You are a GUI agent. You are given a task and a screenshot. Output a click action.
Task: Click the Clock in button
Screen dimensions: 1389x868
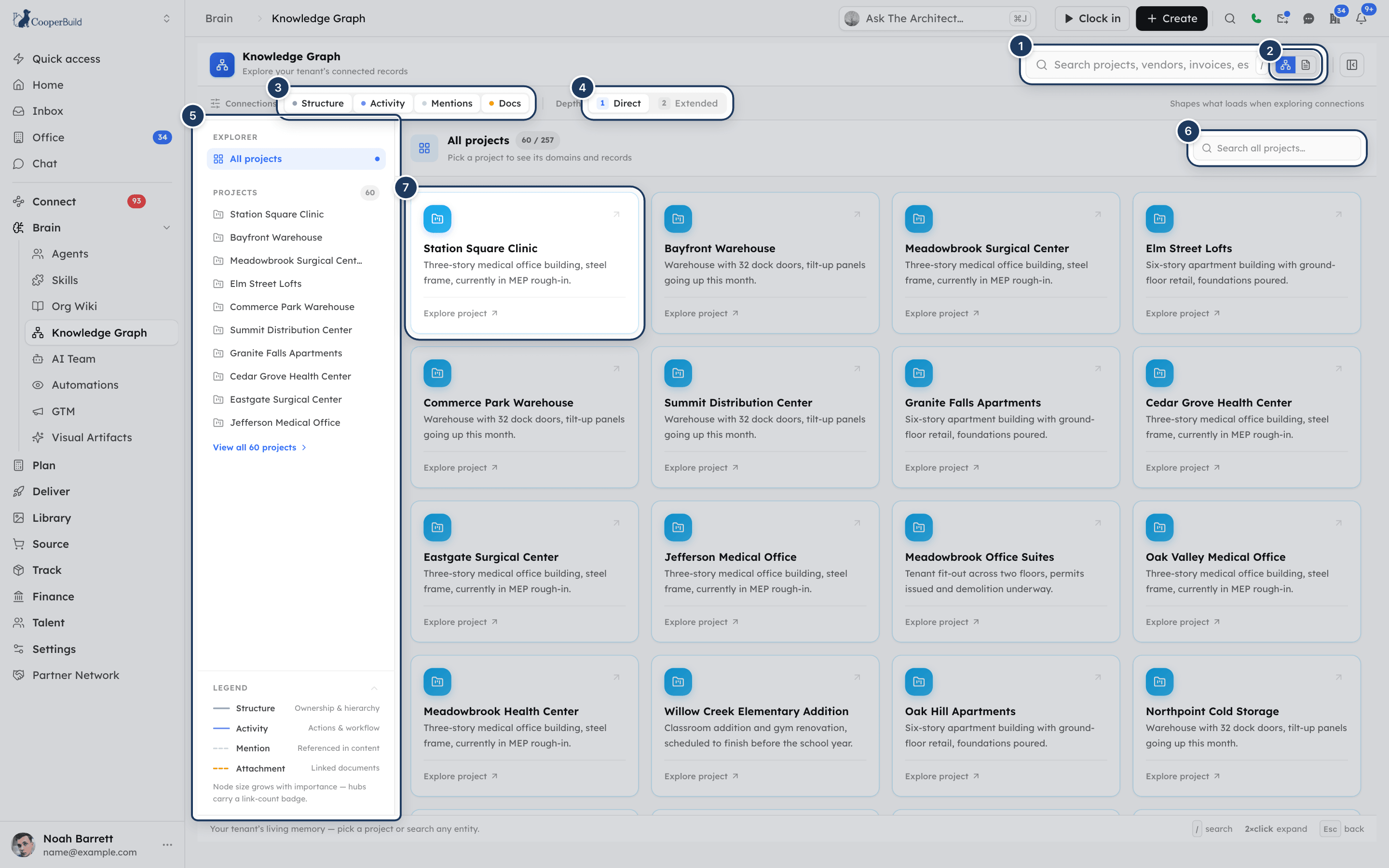pos(1092,18)
